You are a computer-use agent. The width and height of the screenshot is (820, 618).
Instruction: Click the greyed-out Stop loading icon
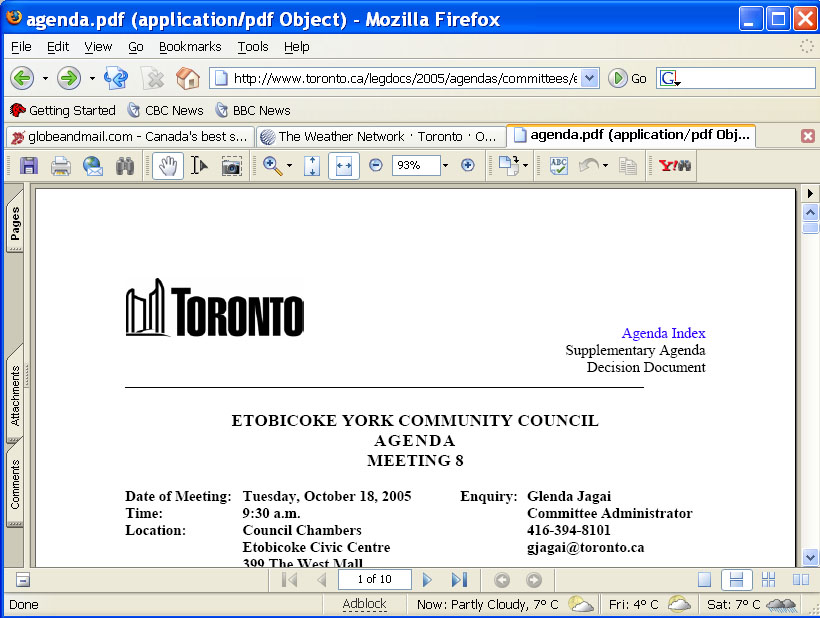click(154, 78)
